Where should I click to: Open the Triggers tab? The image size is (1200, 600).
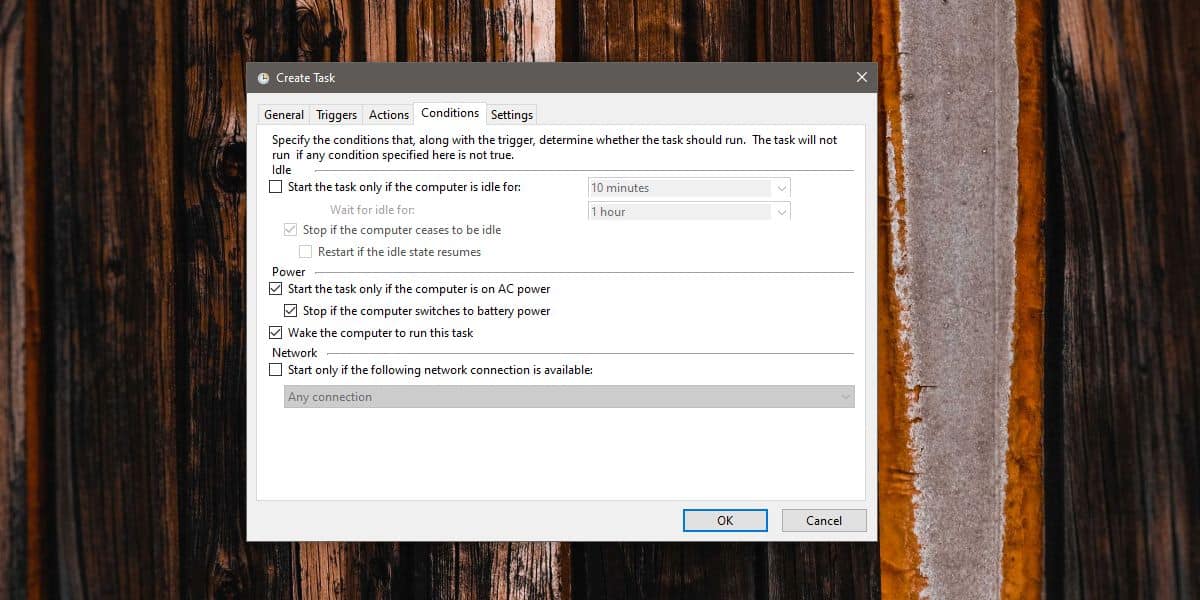tap(336, 114)
